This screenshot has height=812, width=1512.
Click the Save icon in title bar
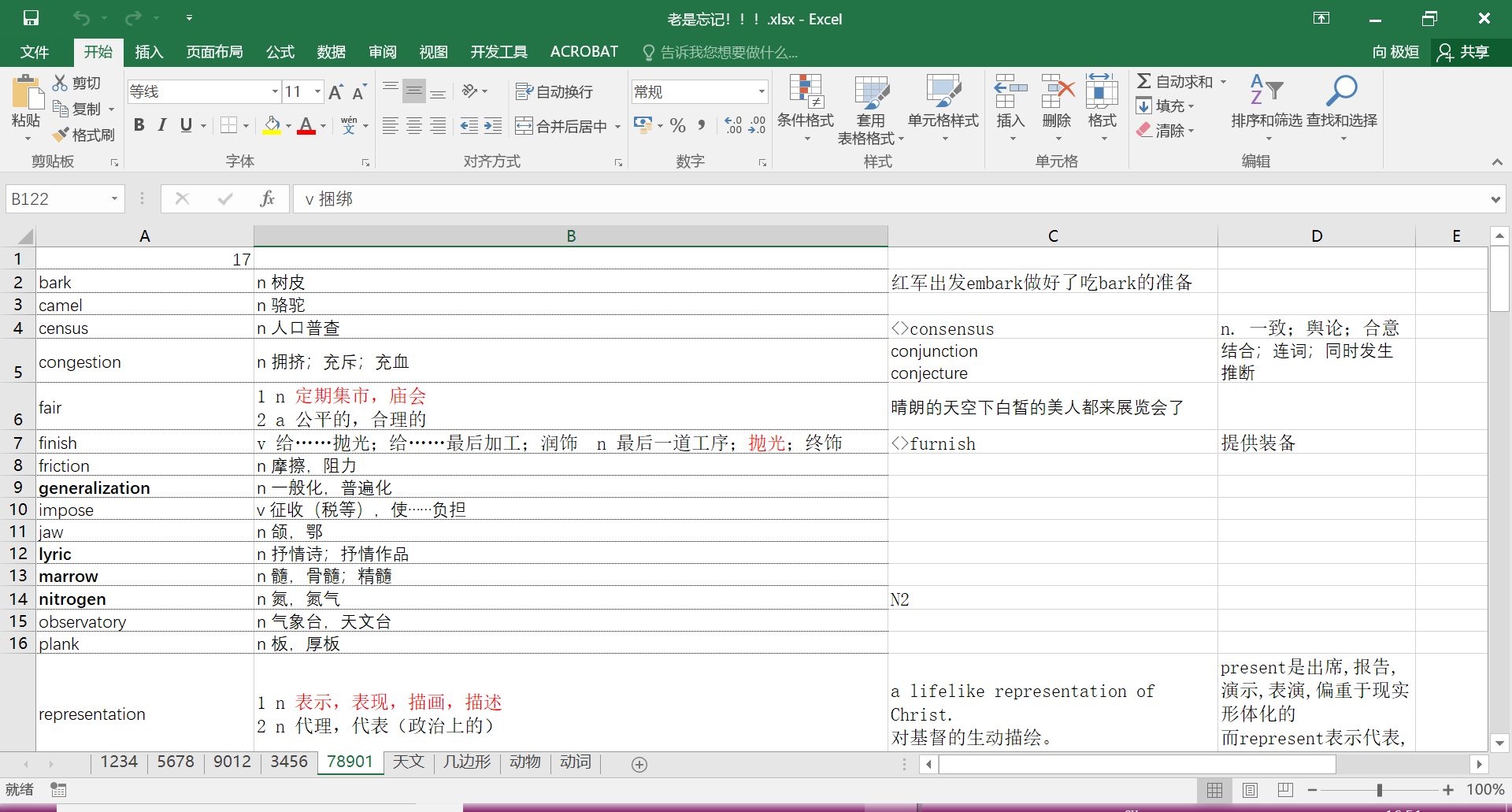(x=31, y=18)
